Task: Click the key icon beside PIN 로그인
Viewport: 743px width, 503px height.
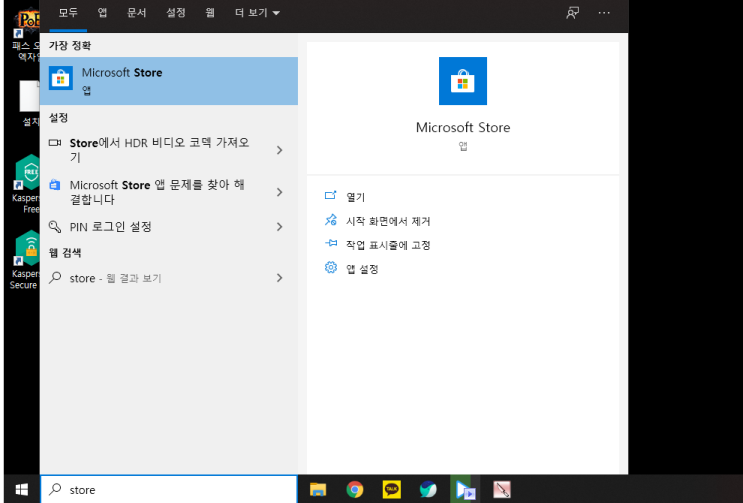Action: pos(55,227)
